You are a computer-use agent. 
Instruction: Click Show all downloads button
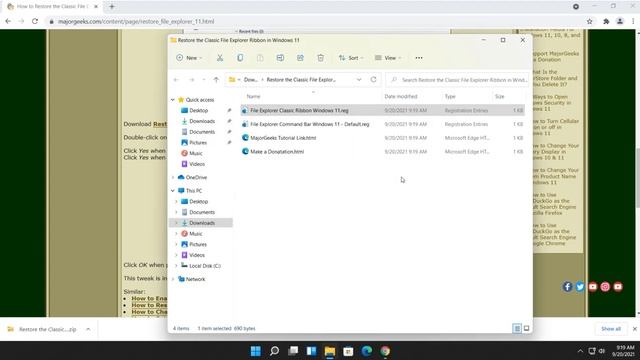(611, 329)
